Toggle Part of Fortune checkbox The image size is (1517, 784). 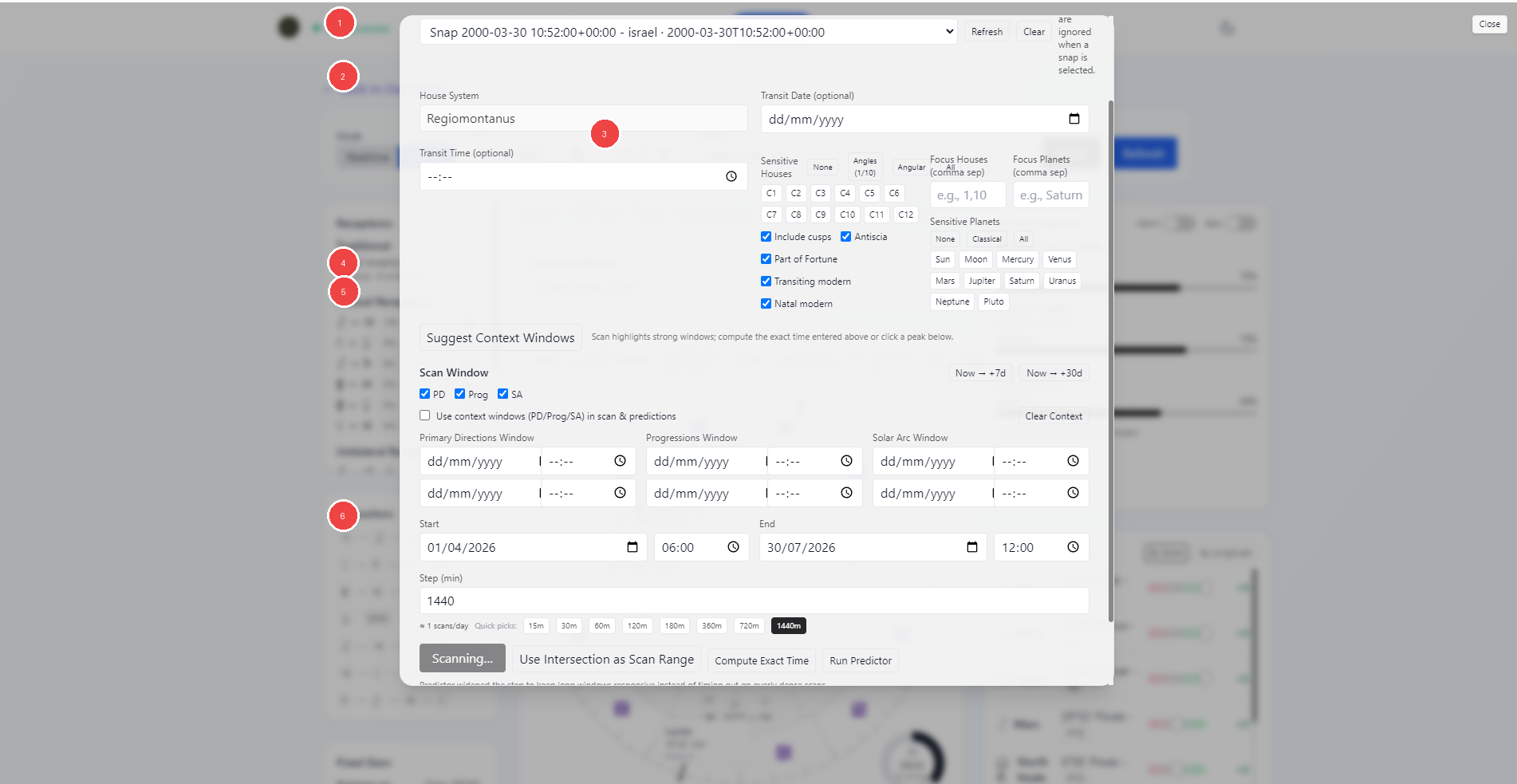pyautogui.click(x=766, y=258)
